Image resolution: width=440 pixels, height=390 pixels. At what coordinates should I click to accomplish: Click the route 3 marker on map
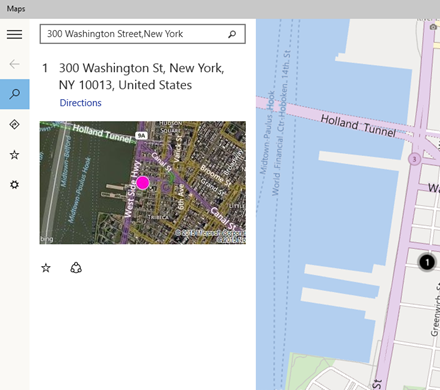414,159
